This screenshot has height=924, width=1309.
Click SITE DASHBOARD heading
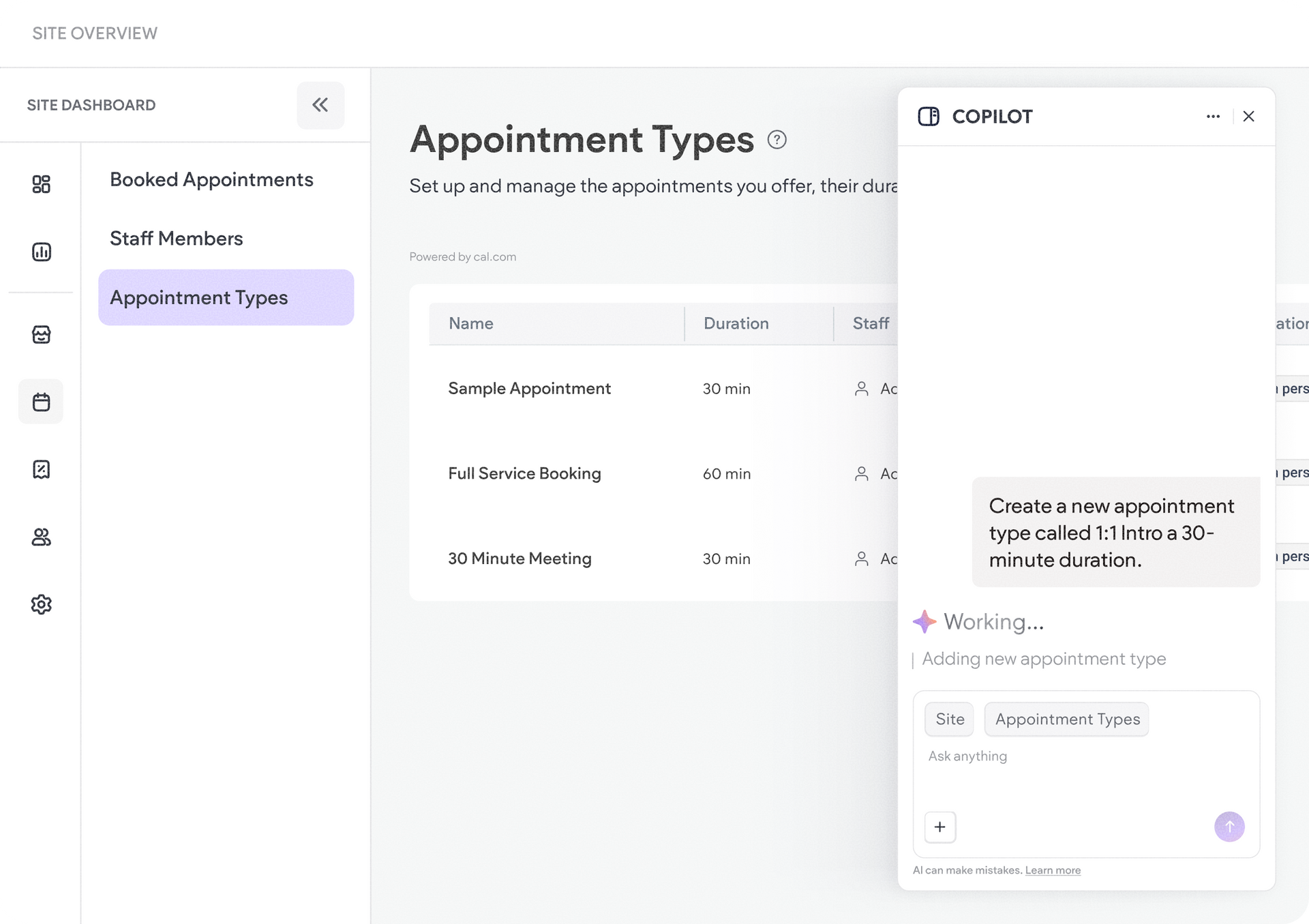click(x=91, y=105)
